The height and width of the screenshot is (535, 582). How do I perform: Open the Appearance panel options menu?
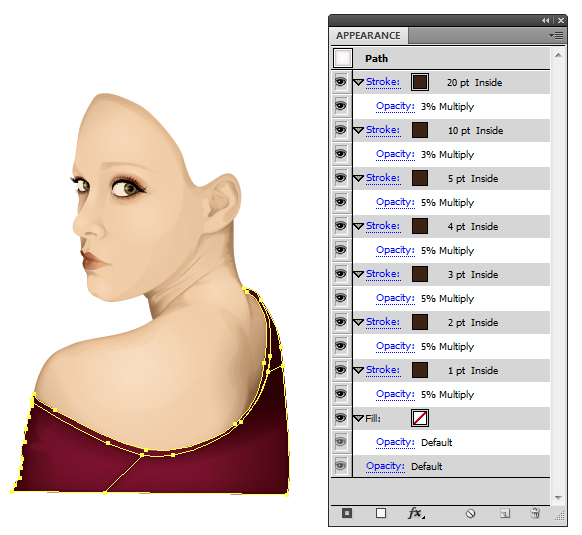(556, 35)
